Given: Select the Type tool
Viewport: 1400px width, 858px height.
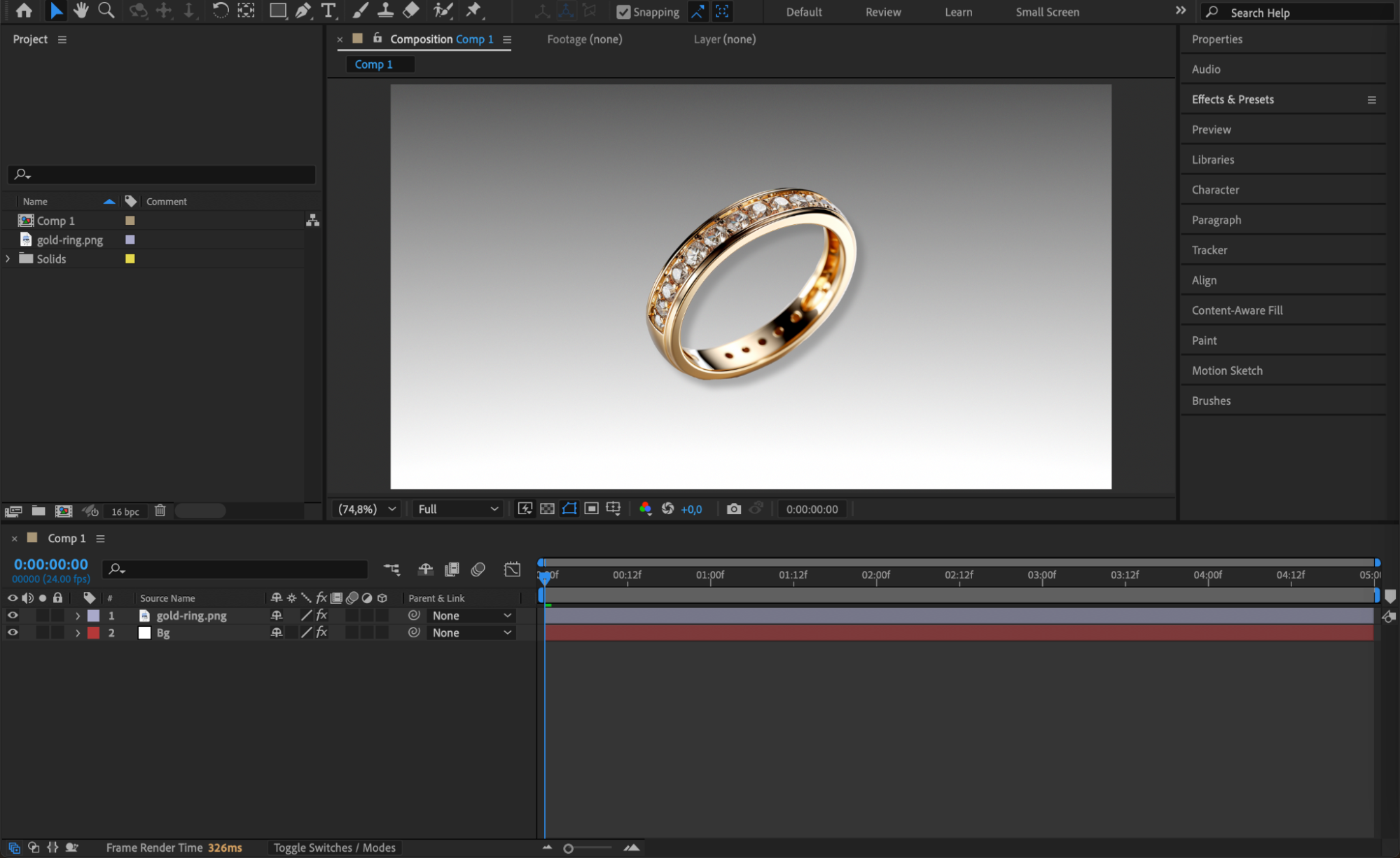Looking at the screenshot, I should pos(328,11).
